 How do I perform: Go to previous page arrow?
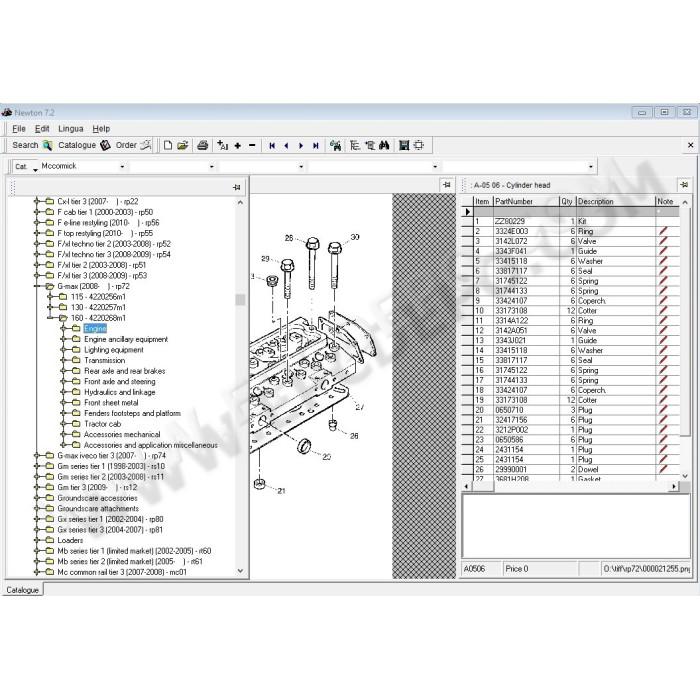pos(286,146)
